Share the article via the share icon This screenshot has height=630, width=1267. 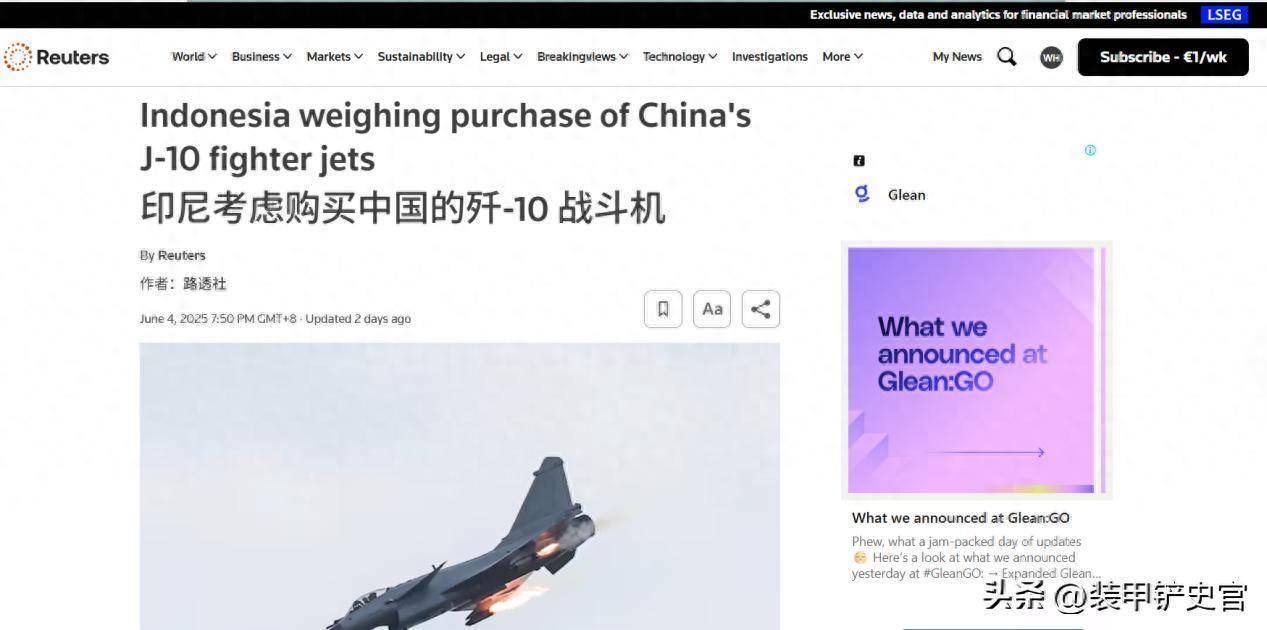coord(761,309)
